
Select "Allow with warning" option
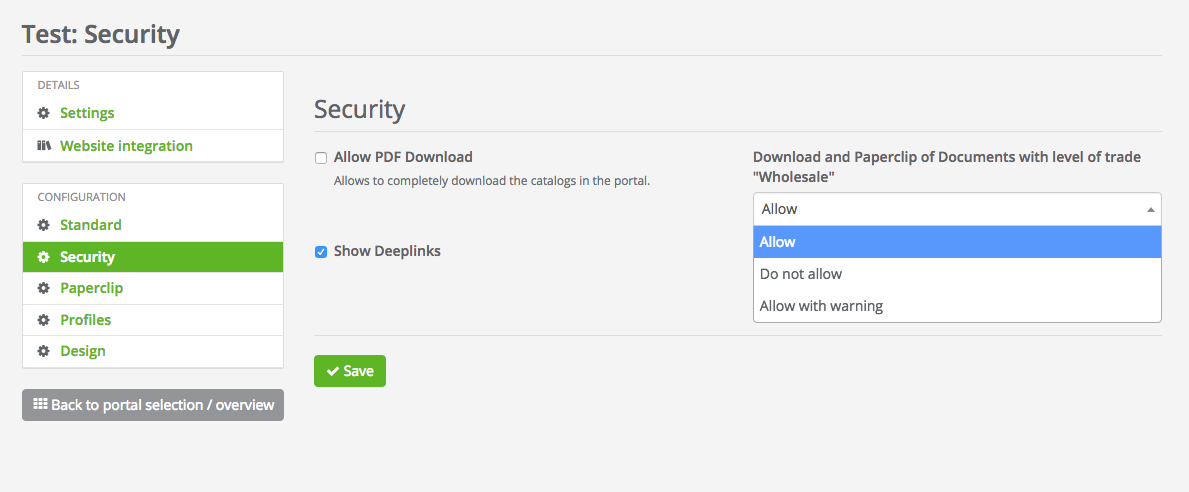coord(821,306)
